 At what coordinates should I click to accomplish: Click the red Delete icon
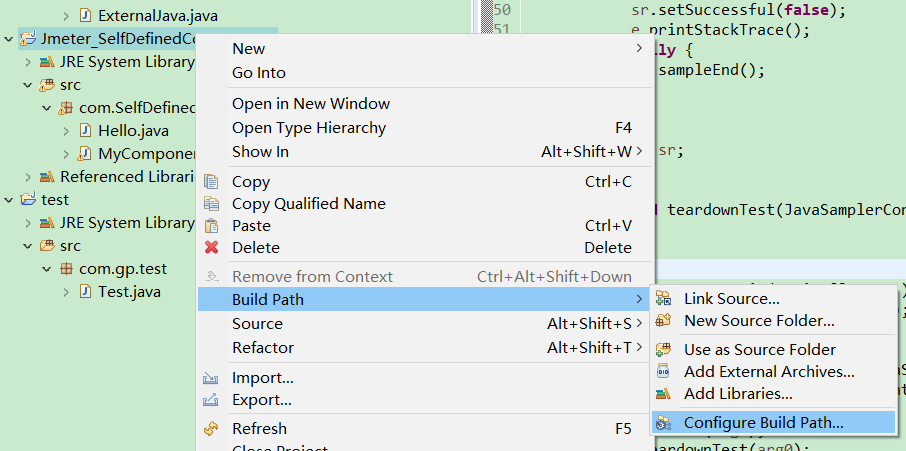tap(211, 248)
